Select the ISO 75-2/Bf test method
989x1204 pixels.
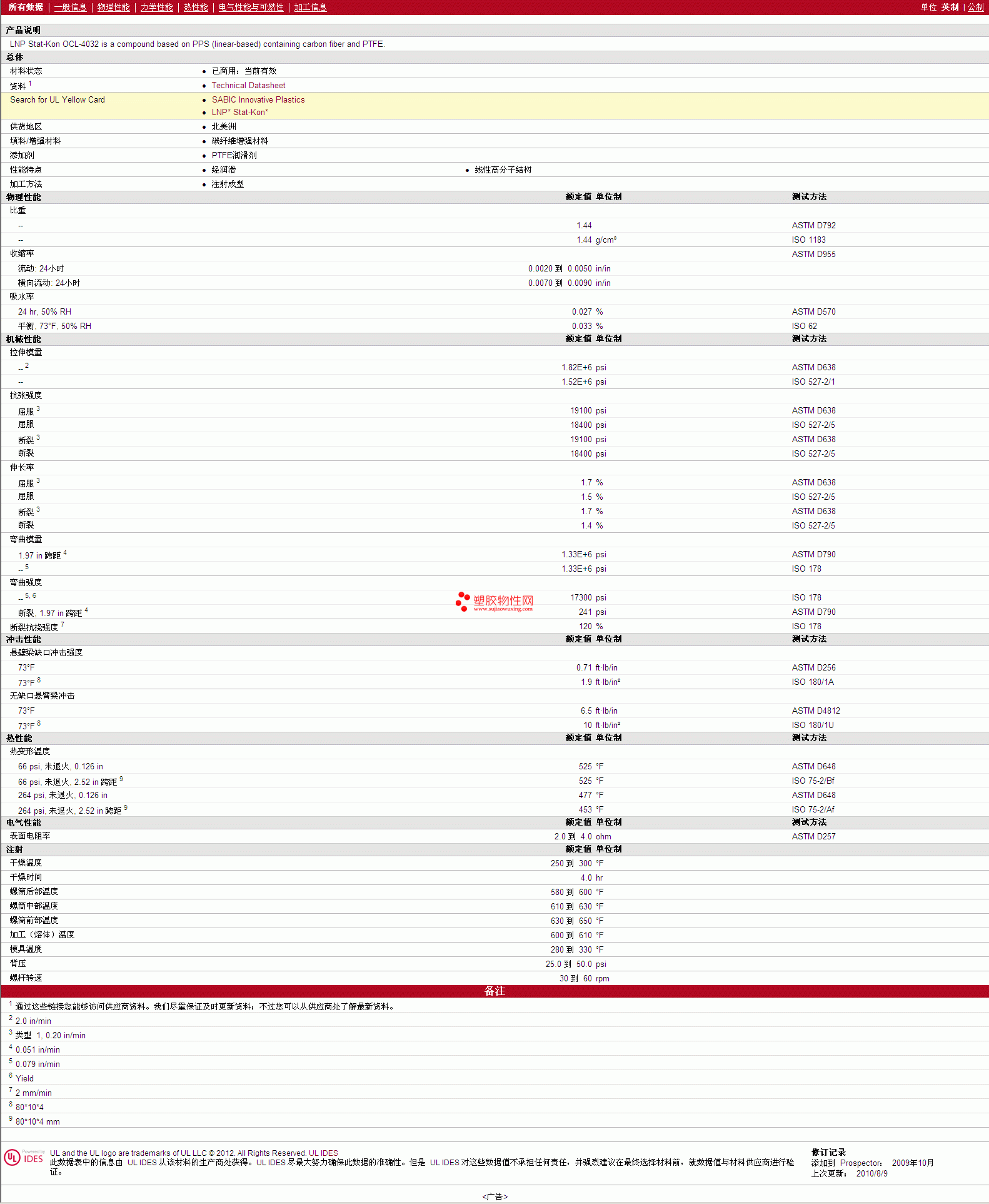pos(813,781)
